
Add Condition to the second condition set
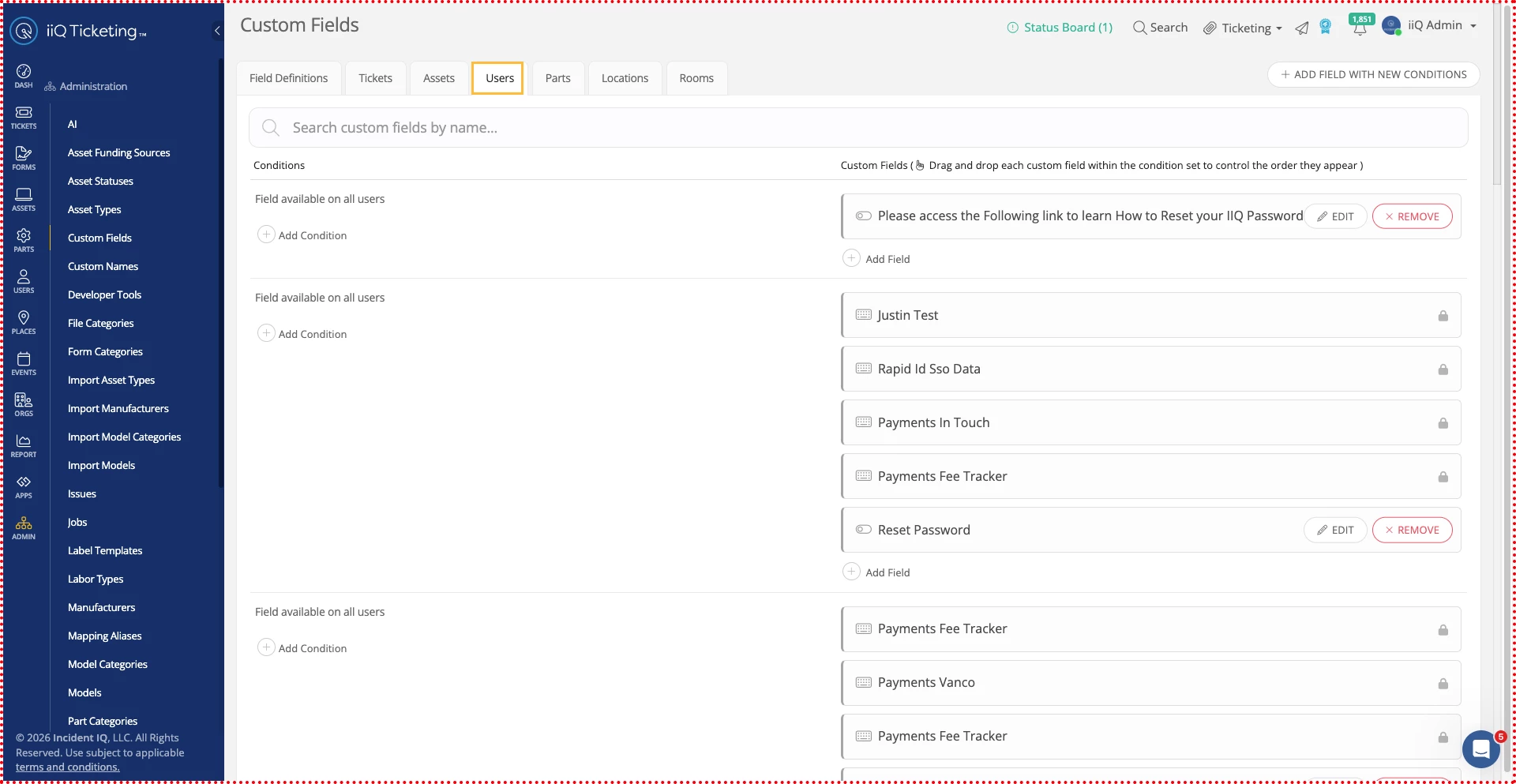tap(302, 333)
